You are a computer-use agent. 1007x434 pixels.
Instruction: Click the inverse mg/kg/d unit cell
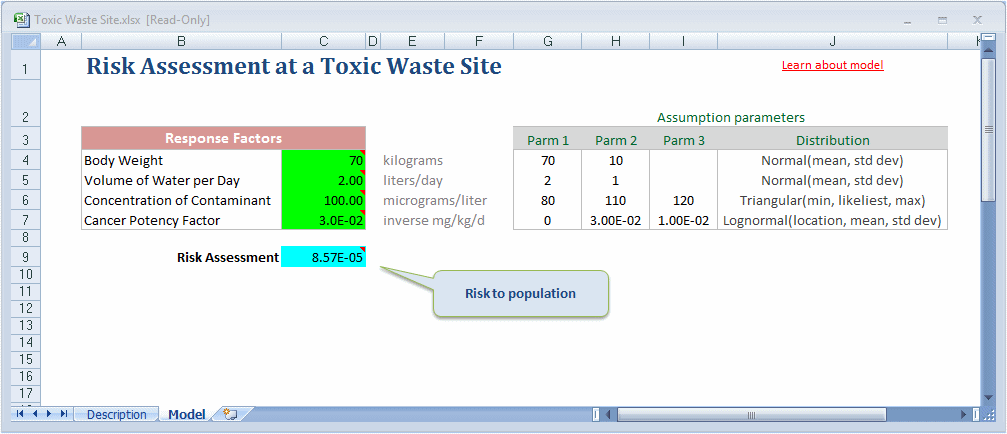[x=435, y=220]
